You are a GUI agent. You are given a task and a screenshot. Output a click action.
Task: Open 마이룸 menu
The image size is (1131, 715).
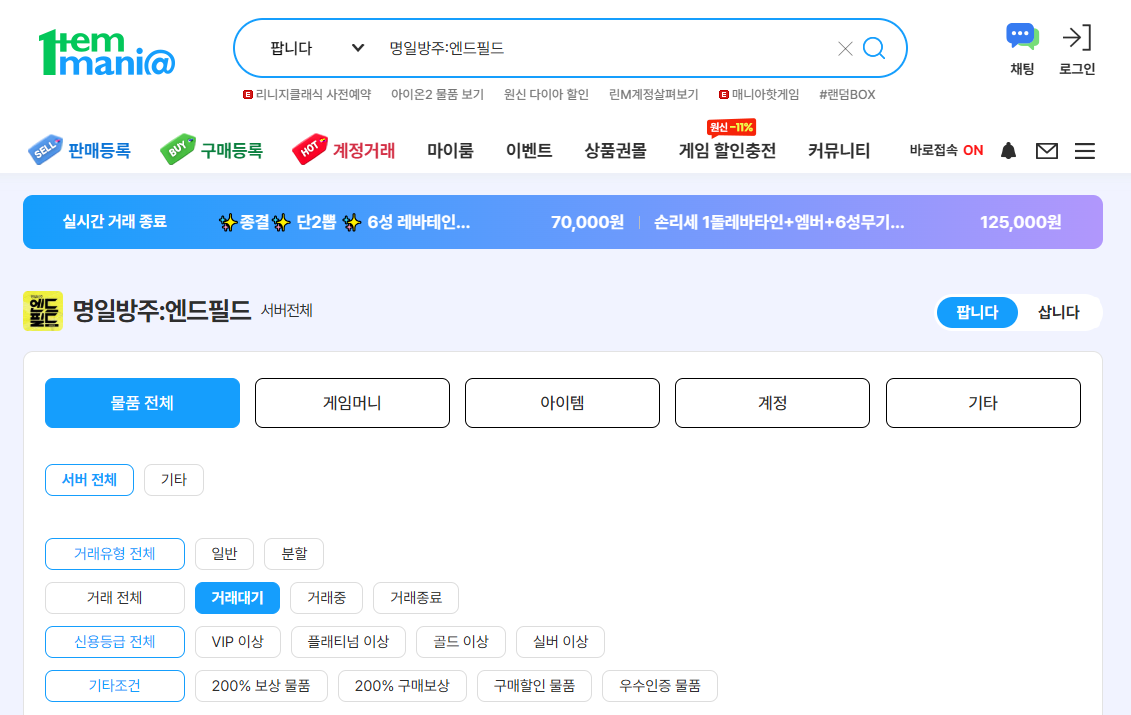click(x=450, y=151)
